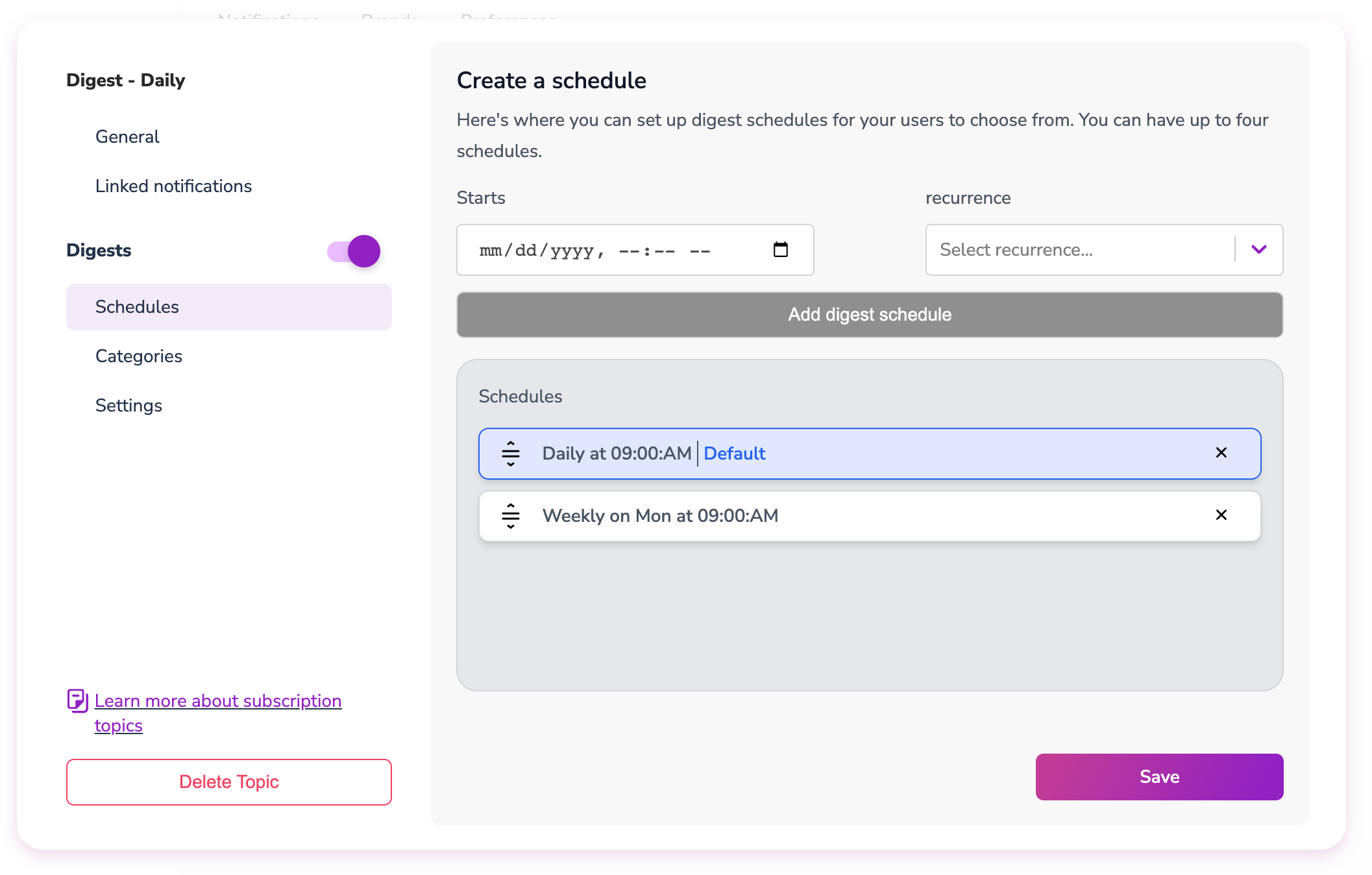Click the Add digest schedule button
Screen dimensions: 1372x875
click(870, 315)
